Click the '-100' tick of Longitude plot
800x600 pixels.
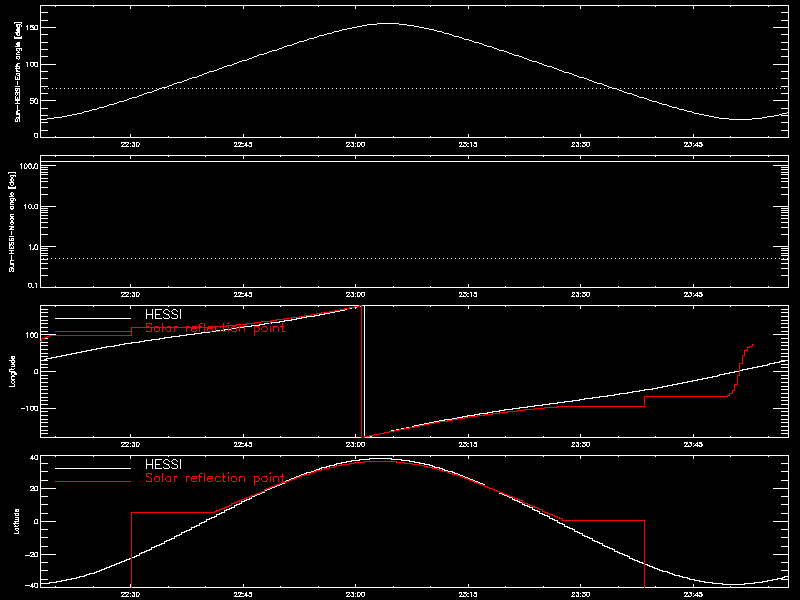click(x=30, y=408)
